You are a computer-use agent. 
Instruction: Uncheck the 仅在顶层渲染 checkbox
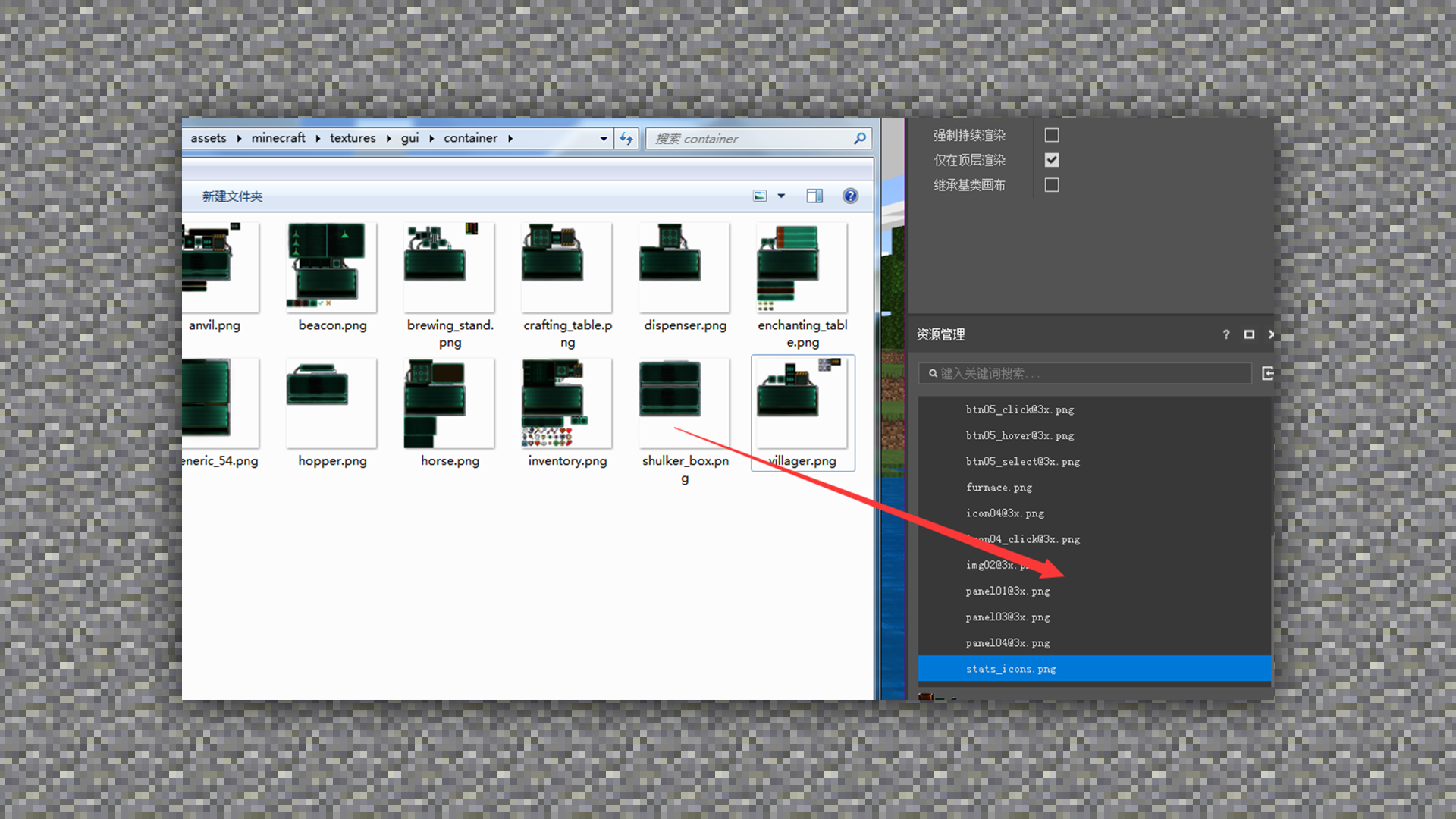click(1052, 160)
